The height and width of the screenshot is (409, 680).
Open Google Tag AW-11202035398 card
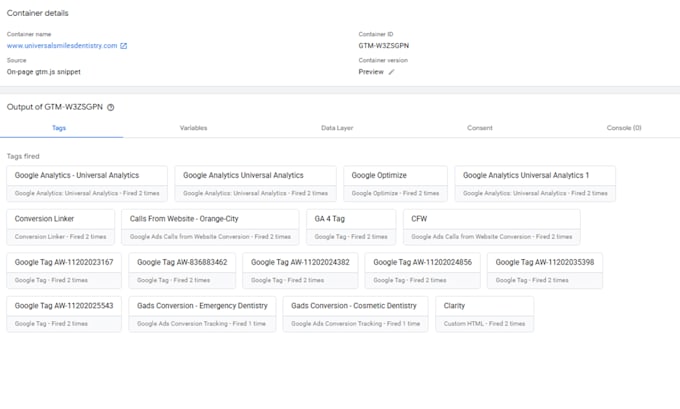545,271
